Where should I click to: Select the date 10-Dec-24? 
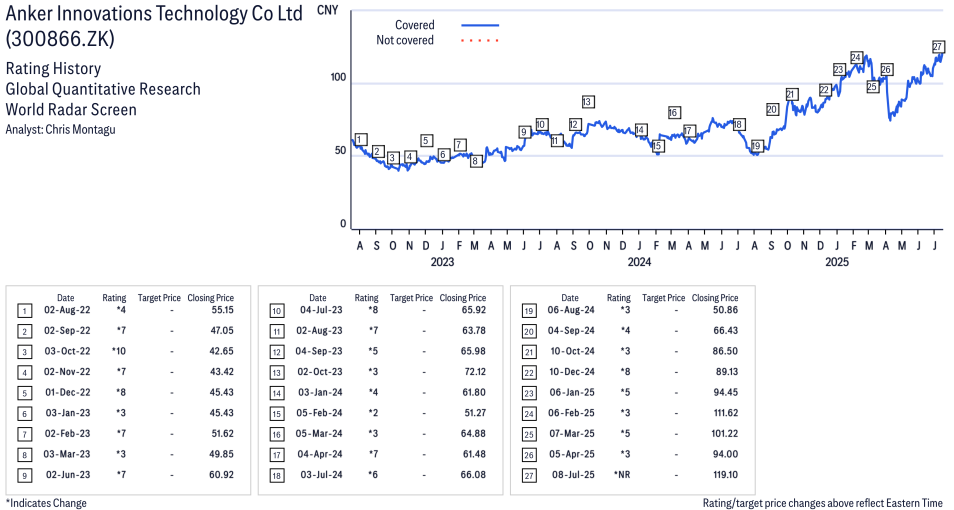[x=571, y=372]
